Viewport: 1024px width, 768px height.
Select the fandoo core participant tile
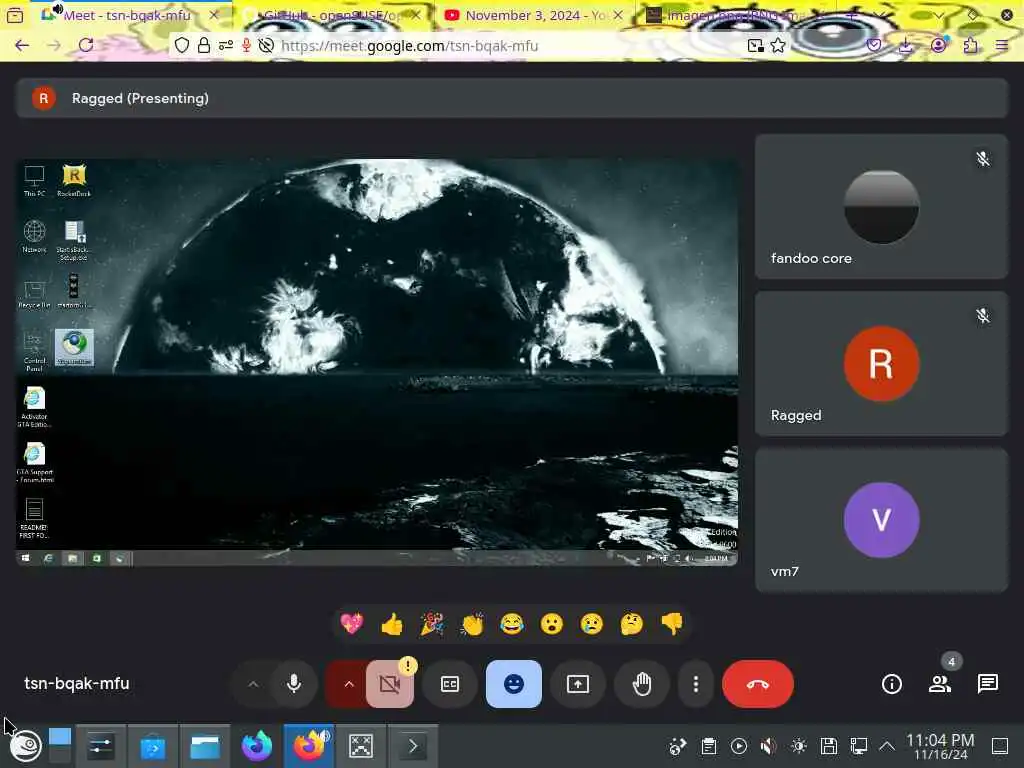(881, 206)
